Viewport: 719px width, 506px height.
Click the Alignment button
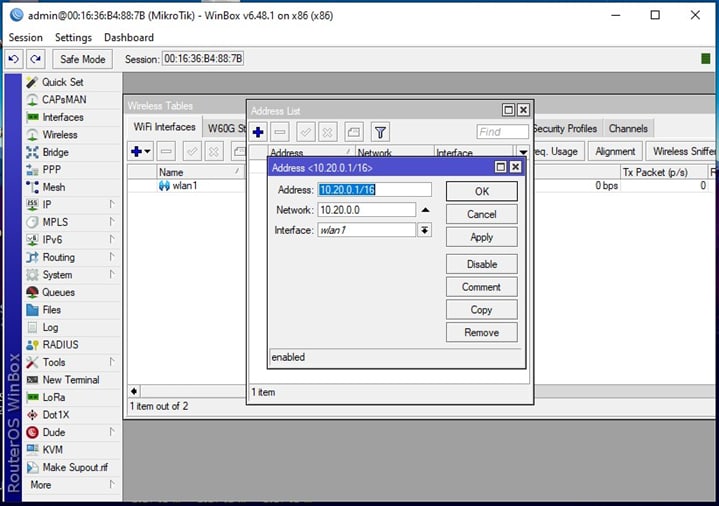coord(615,151)
